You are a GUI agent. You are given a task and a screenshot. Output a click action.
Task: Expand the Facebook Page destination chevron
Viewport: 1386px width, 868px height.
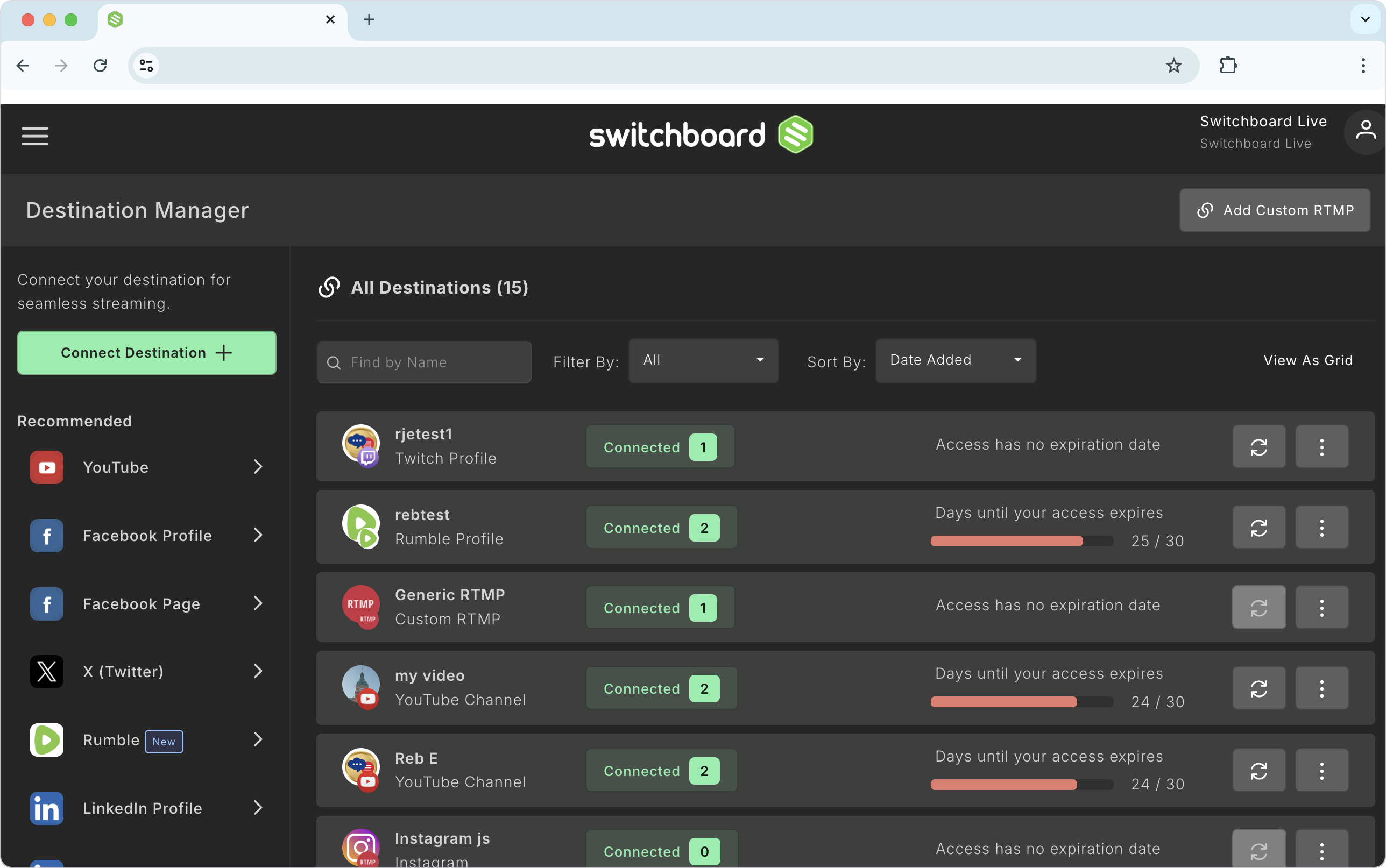pos(258,603)
